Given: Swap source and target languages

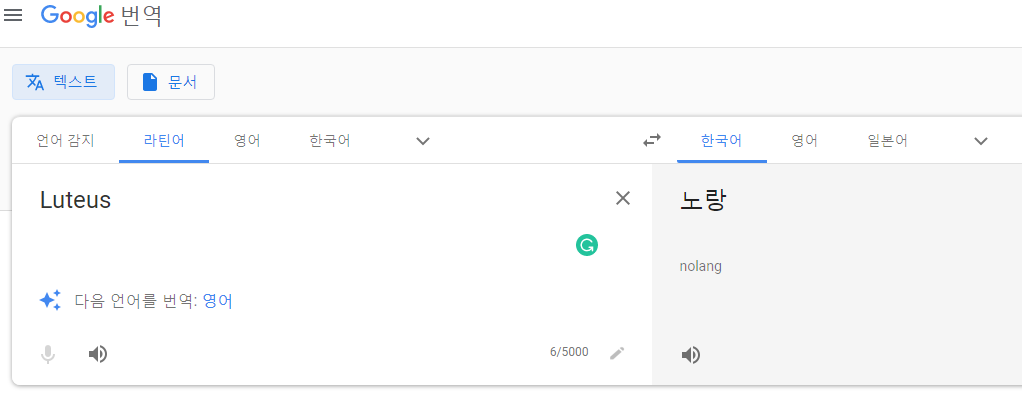Looking at the screenshot, I should pyautogui.click(x=652, y=140).
